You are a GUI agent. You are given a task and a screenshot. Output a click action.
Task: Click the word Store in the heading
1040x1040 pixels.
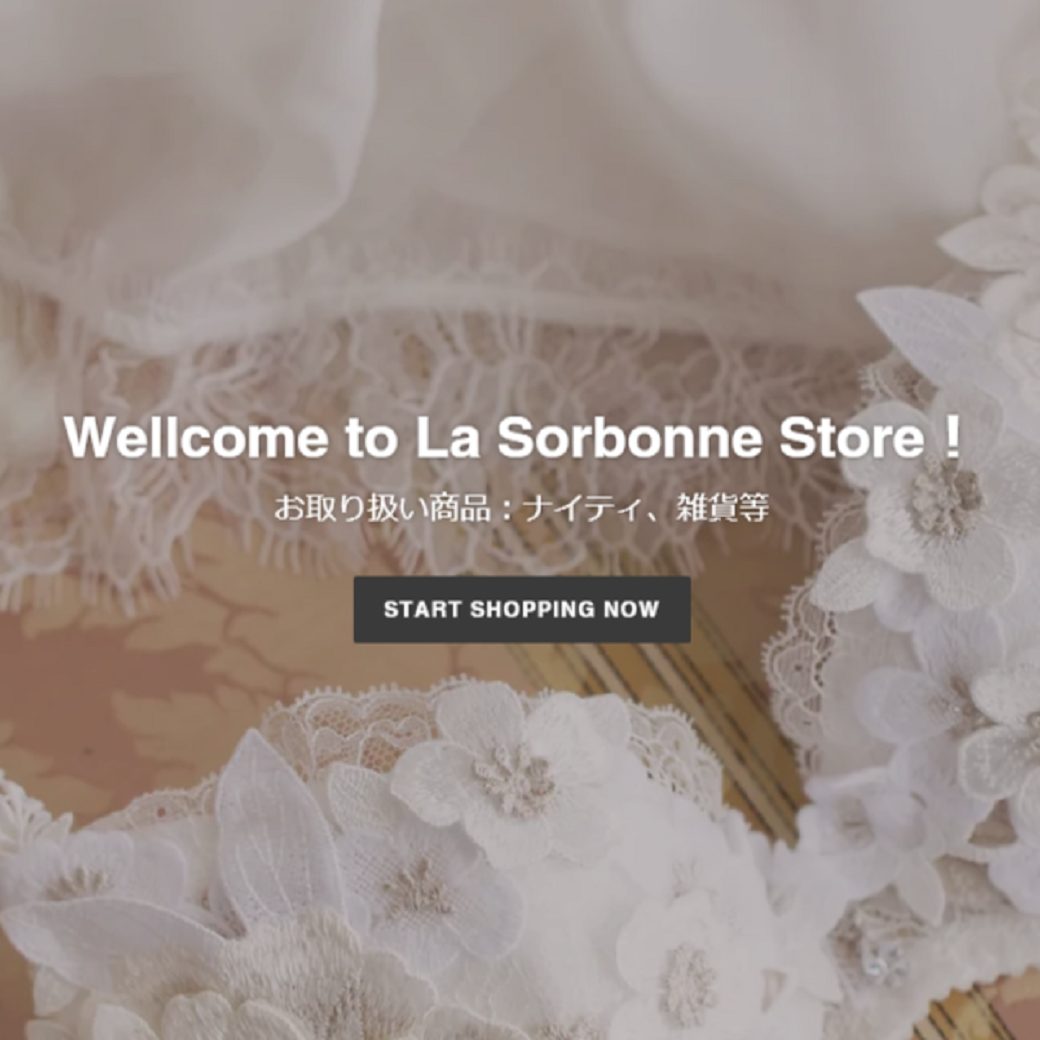pos(852,437)
